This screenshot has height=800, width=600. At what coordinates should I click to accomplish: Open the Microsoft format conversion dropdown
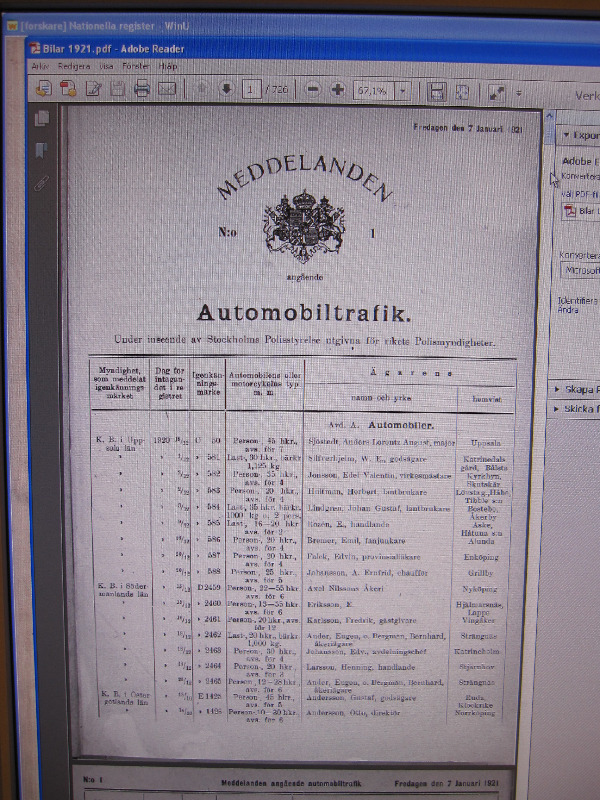point(580,270)
